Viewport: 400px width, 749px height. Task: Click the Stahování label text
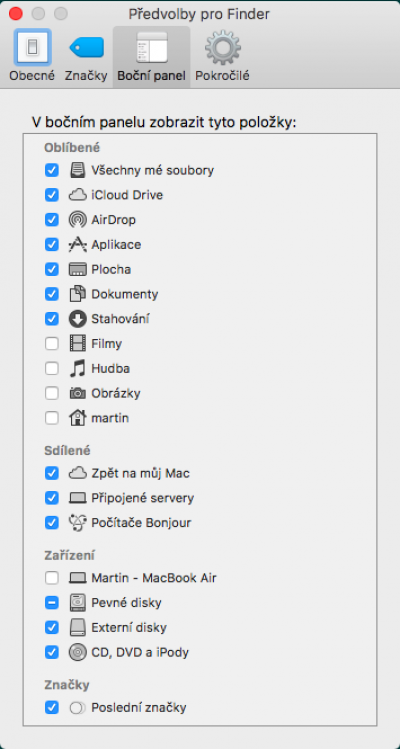coord(120,319)
